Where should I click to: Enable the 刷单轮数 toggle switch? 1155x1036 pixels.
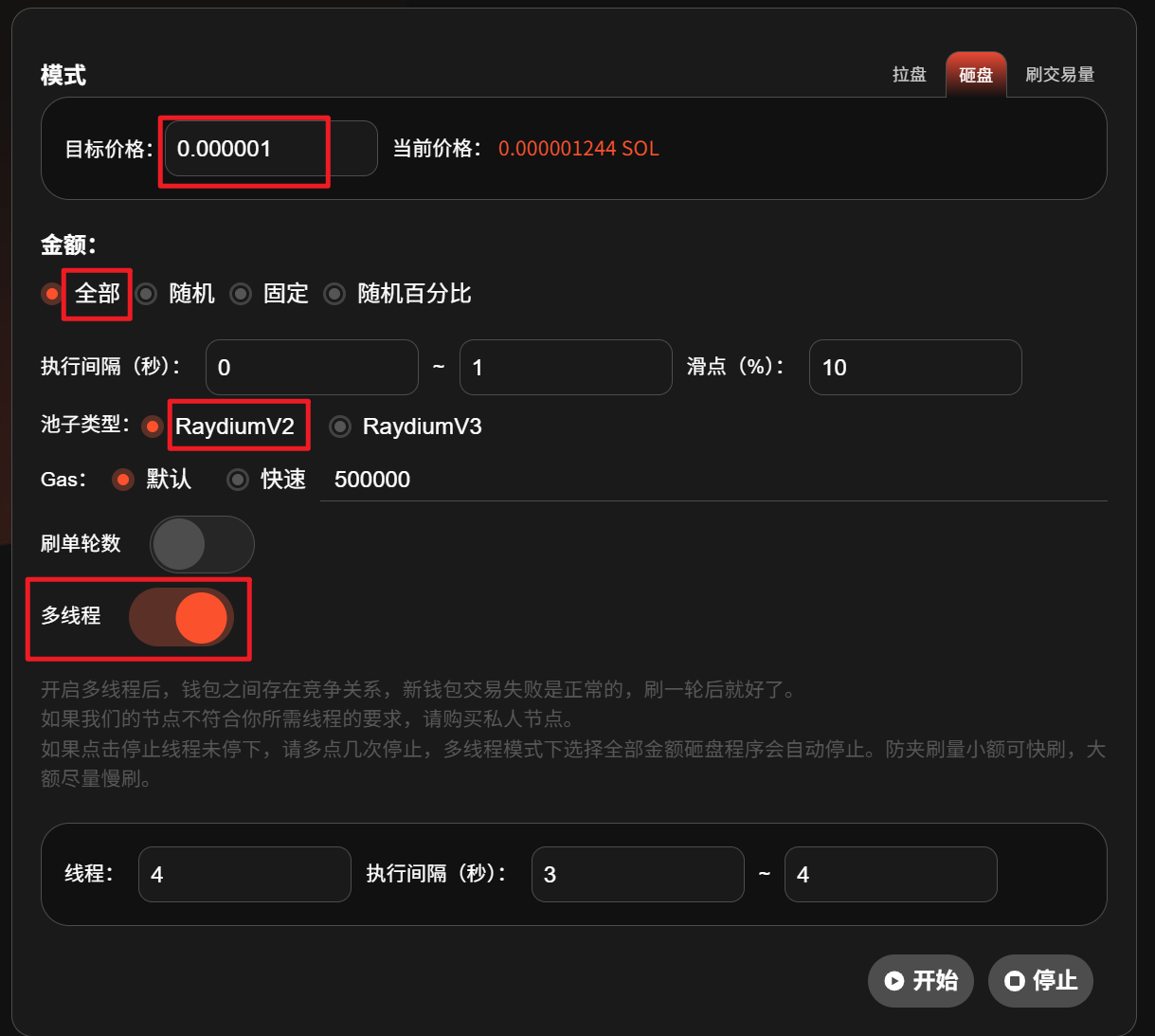pyautogui.click(x=201, y=544)
